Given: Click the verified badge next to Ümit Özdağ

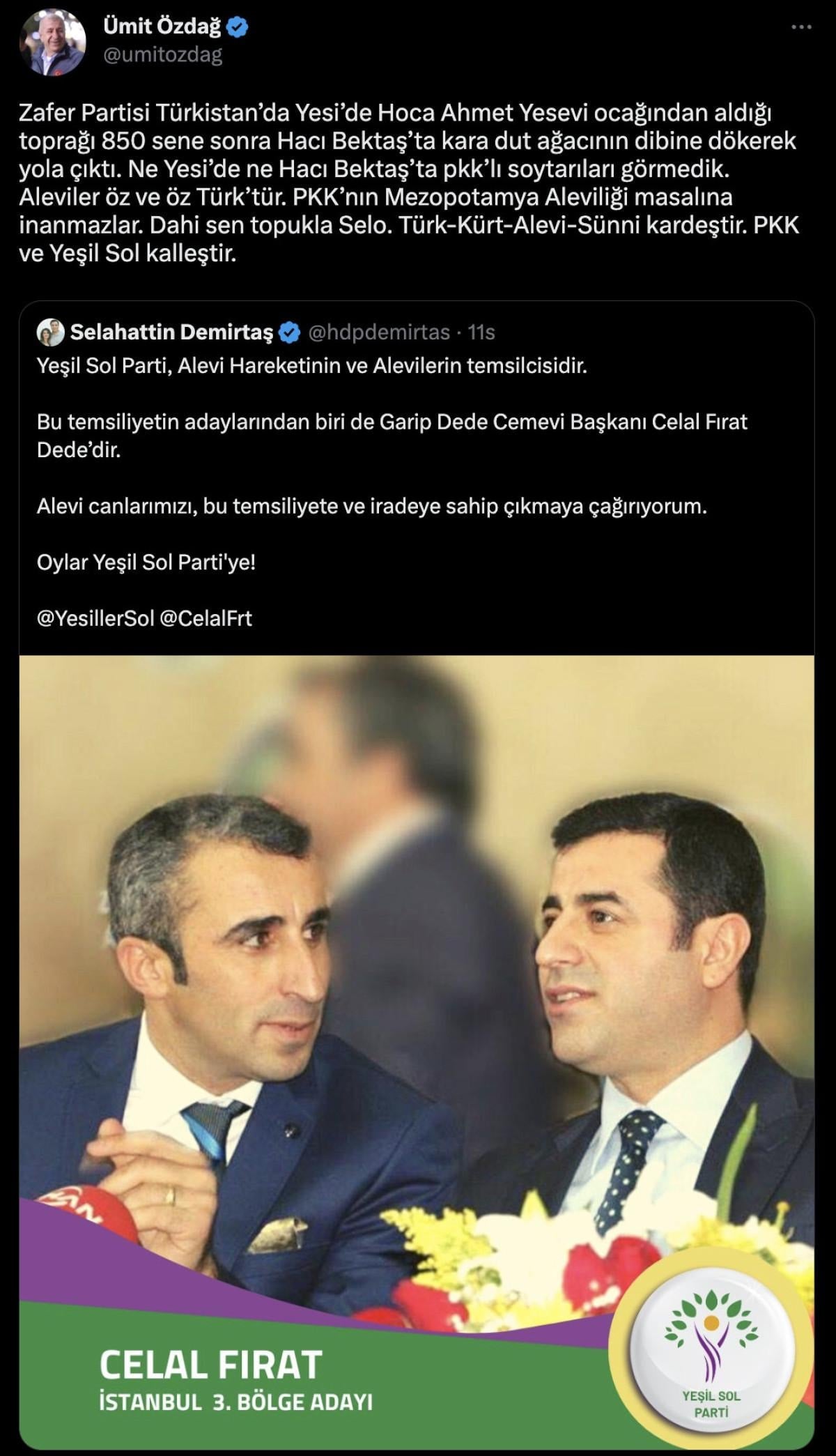Looking at the screenshot, I should pyautogui.click(x=240, y=27).
